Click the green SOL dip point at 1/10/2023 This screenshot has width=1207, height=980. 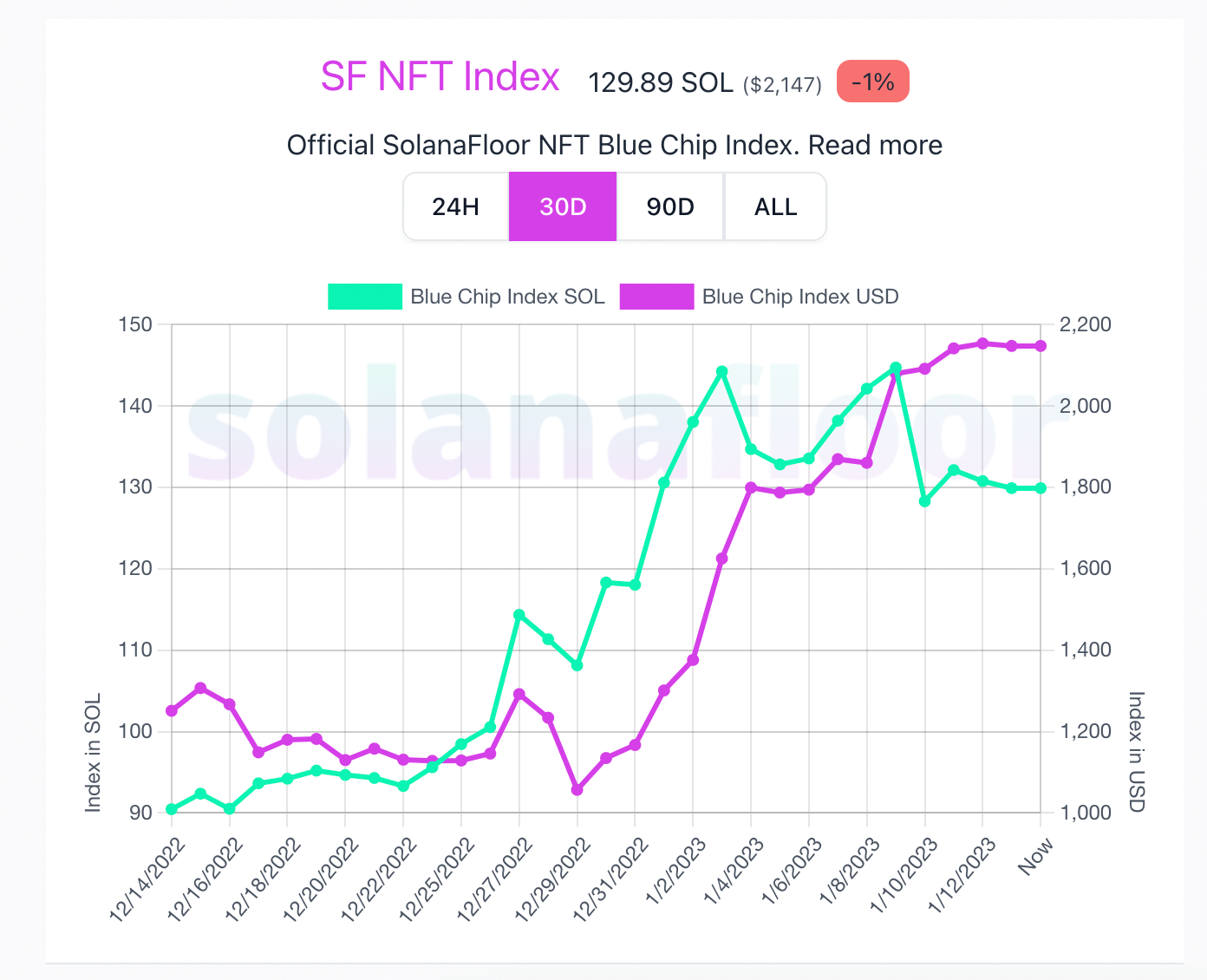coord(924,501)
